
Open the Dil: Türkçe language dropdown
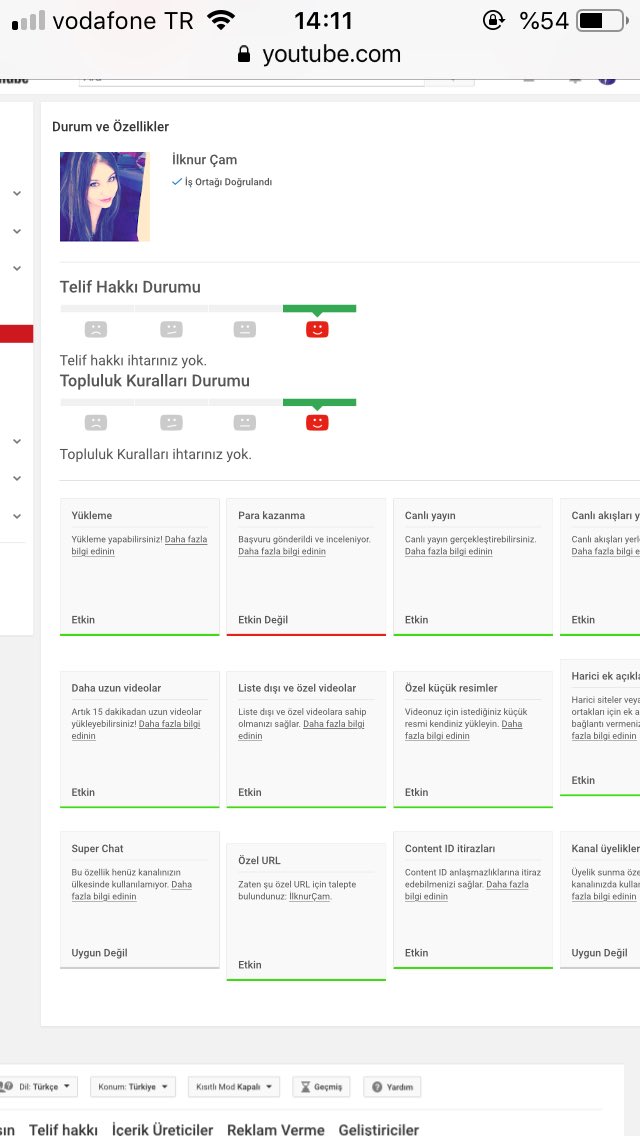click(38, 1087)
